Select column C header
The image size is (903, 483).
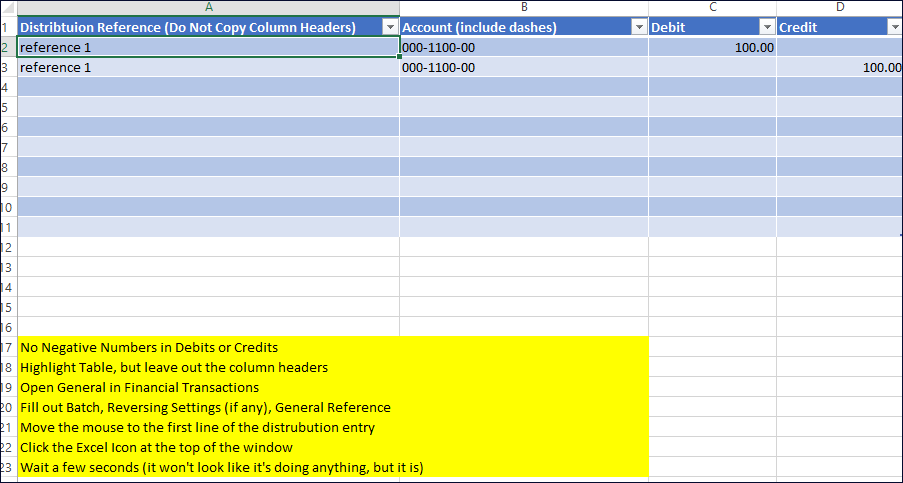(x=712, y=7)
